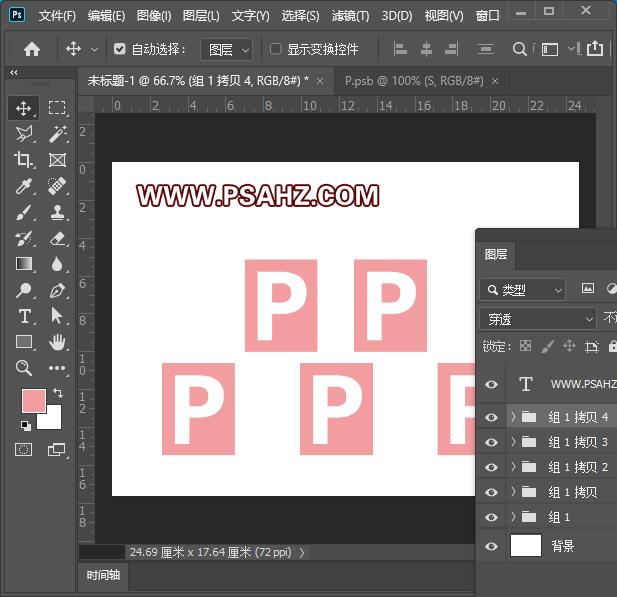Open the Edit Toolbar three-dots menu
The height and width of the screenshot is (597, 617).
(57, 368)
